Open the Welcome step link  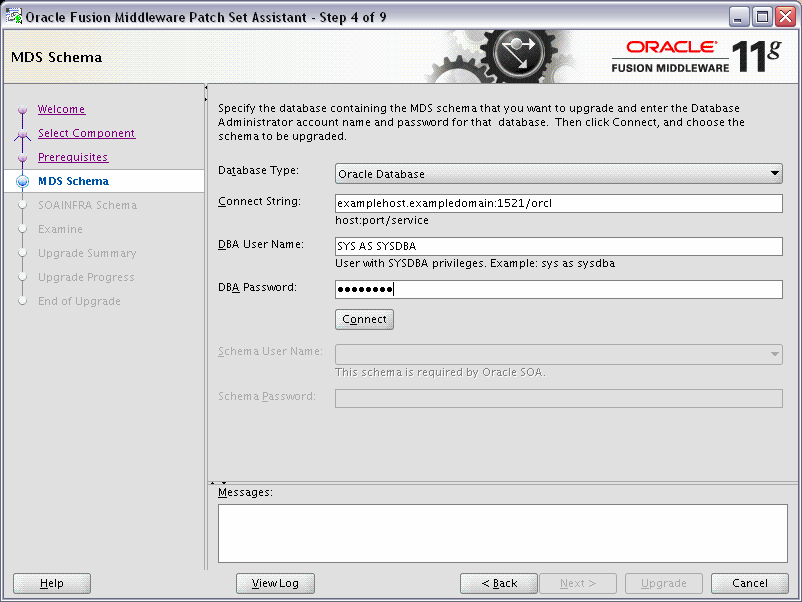point(61,109)
